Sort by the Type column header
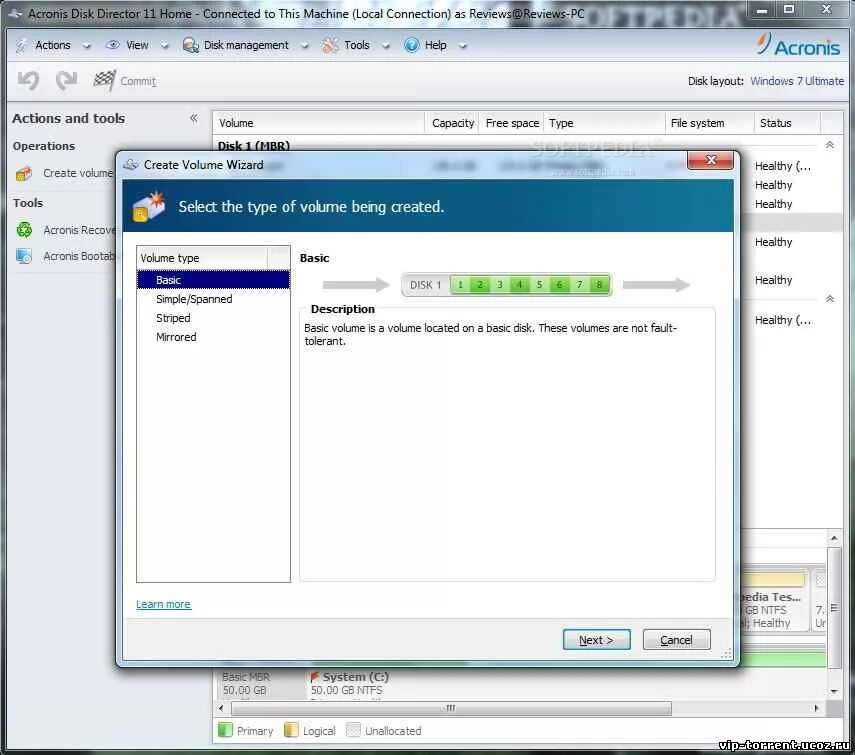Viewport: 855px width, 755px height. coord(604,123)
